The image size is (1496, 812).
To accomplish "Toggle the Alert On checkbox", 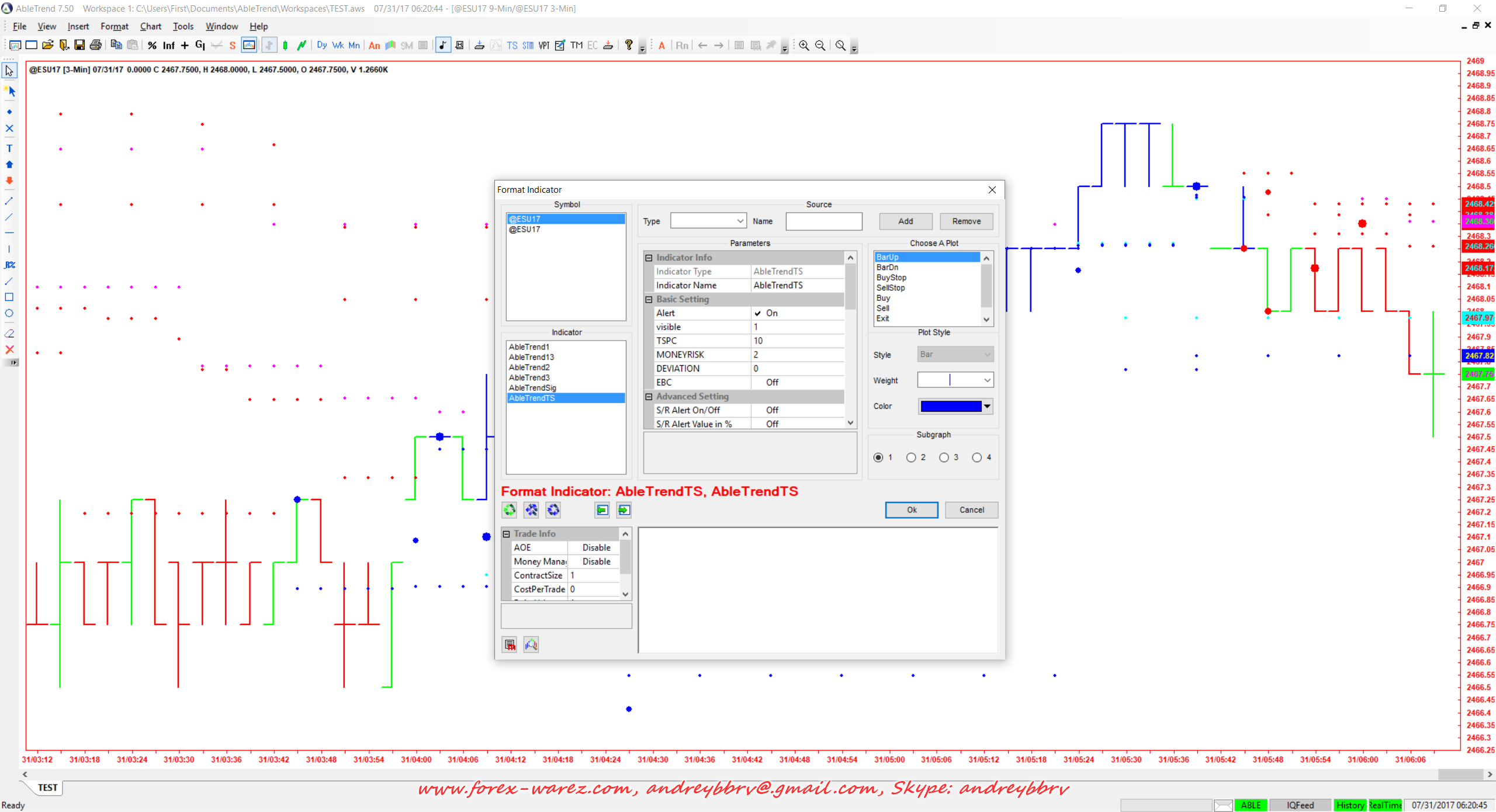I will coord(757,313).
